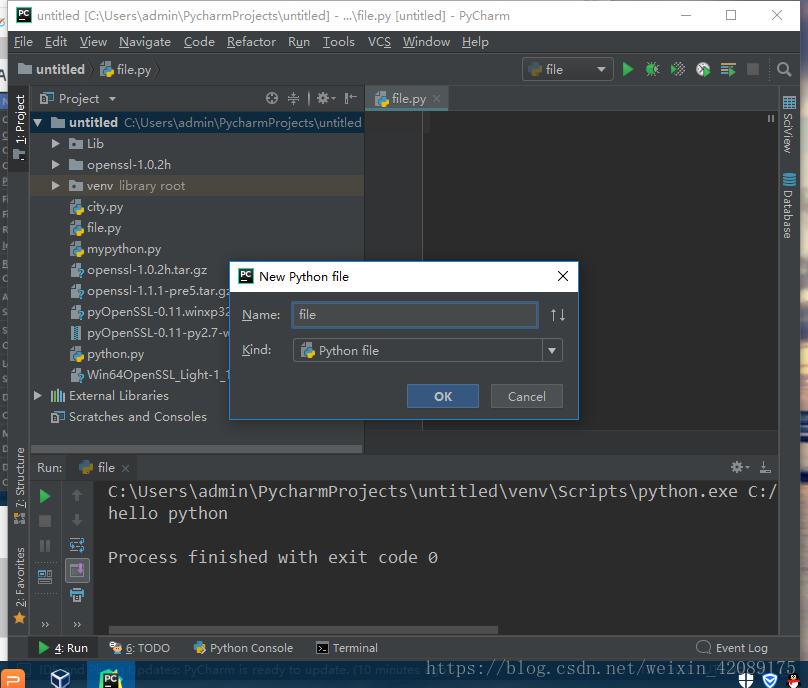The height and width of the screenshot is (688, 808).
Task: Open the file run configuration dropdown
Action: [x=568, y=70]
